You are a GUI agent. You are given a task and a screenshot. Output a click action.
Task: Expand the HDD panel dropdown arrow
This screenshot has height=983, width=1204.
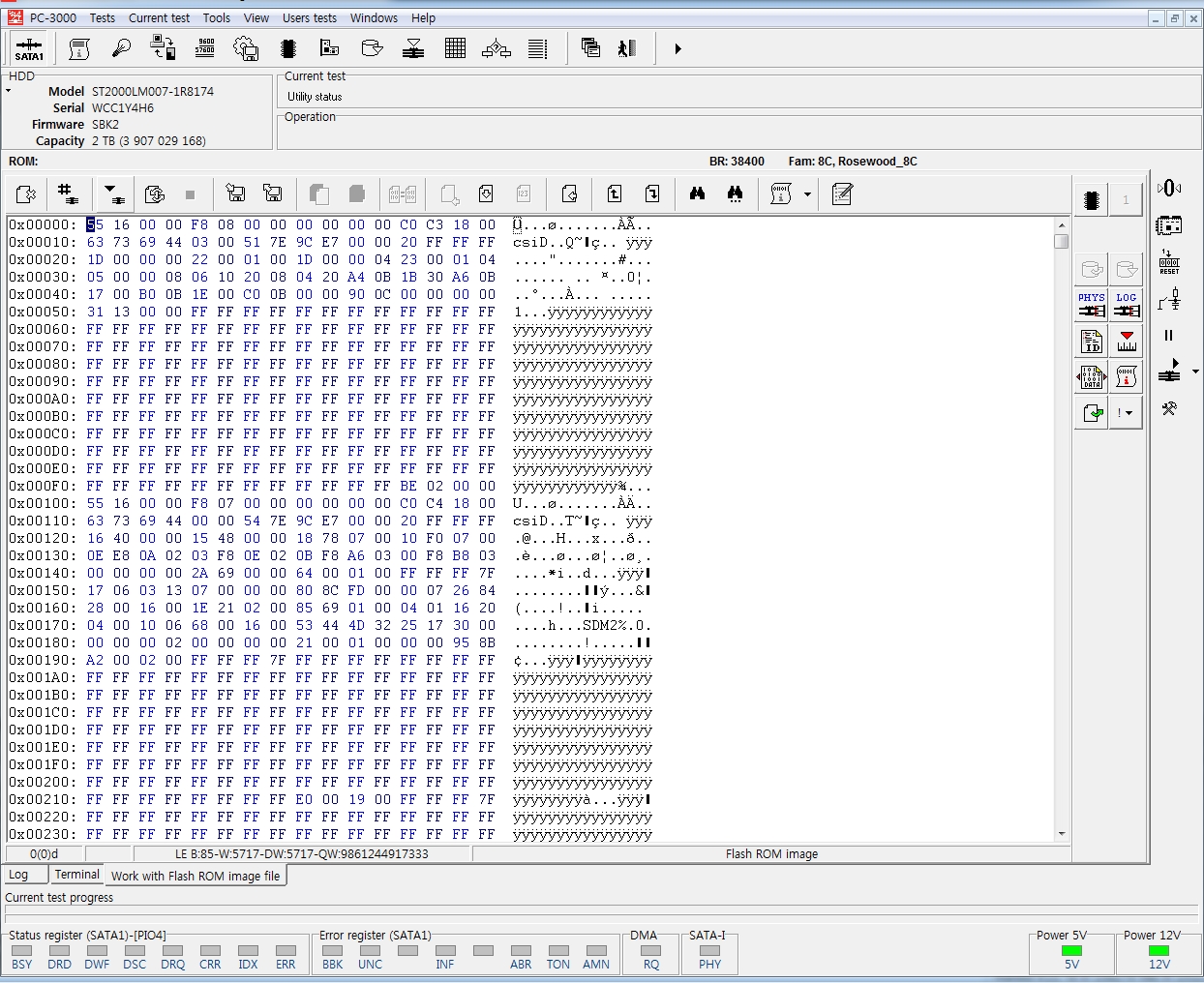pyautogui.click(x=9, y=91)
